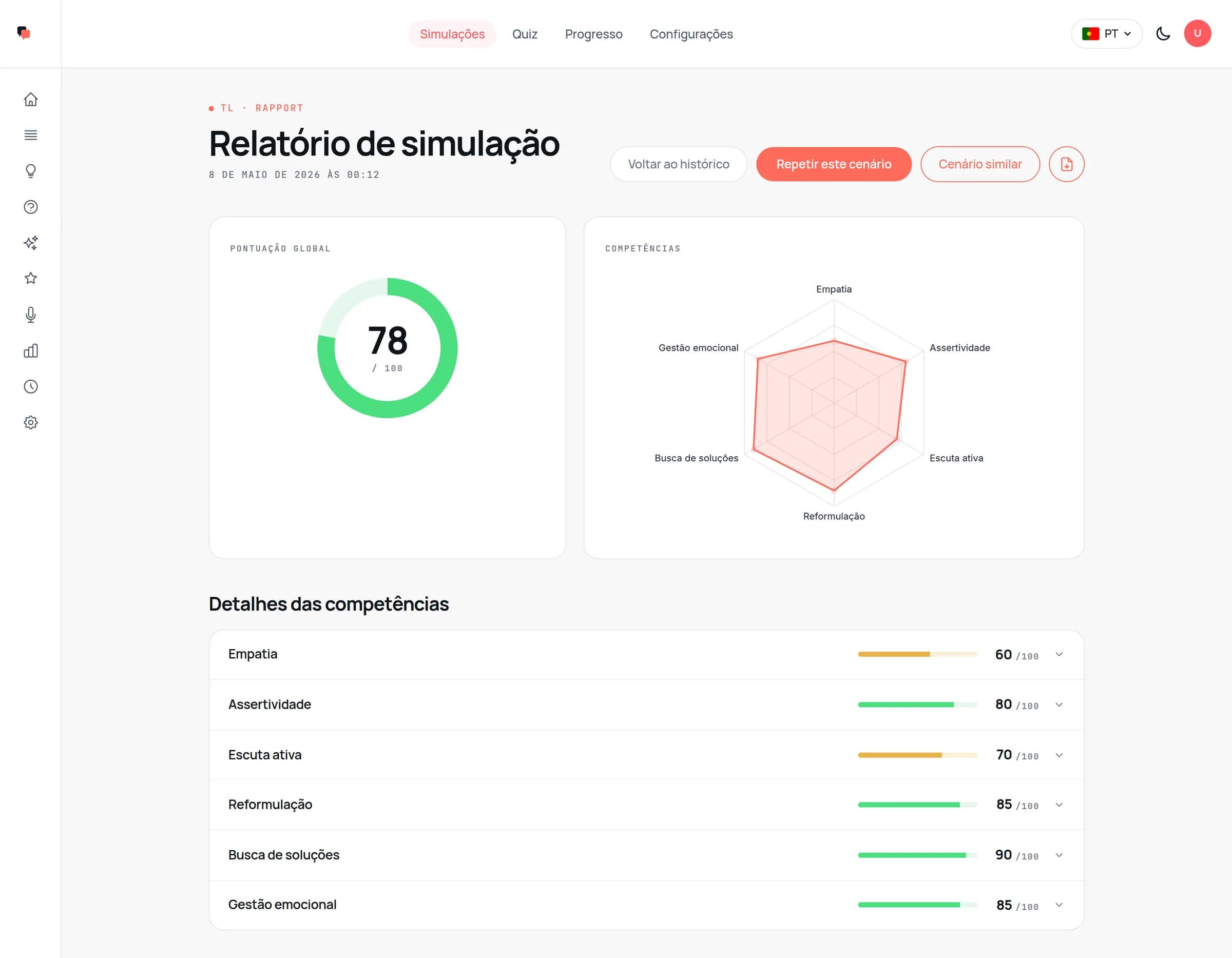Click the Gestão emocional row title
This screenshot has height=958, width=1232.
pos(282,905)
